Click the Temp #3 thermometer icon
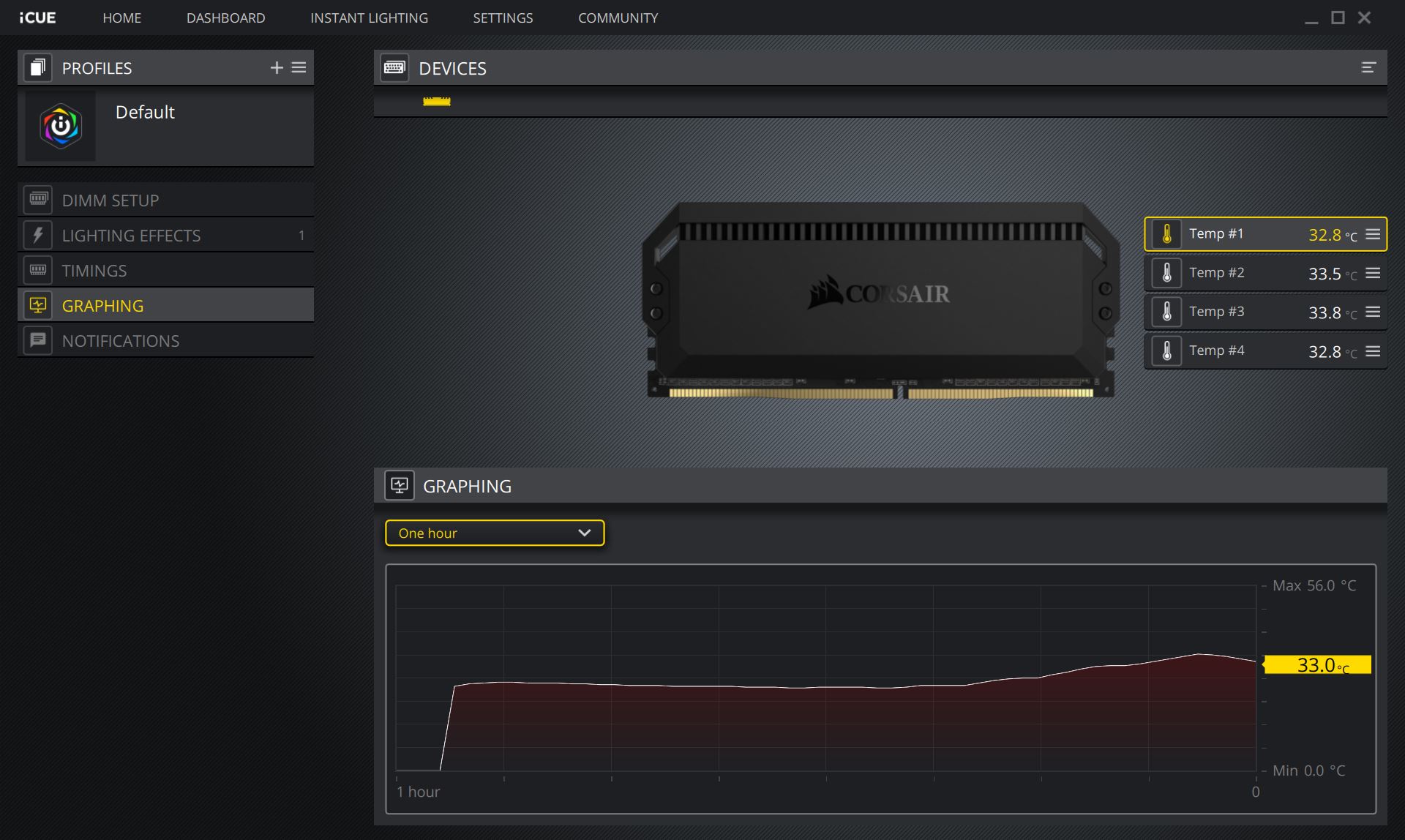1405x840 pixels. pos(1166,312)
